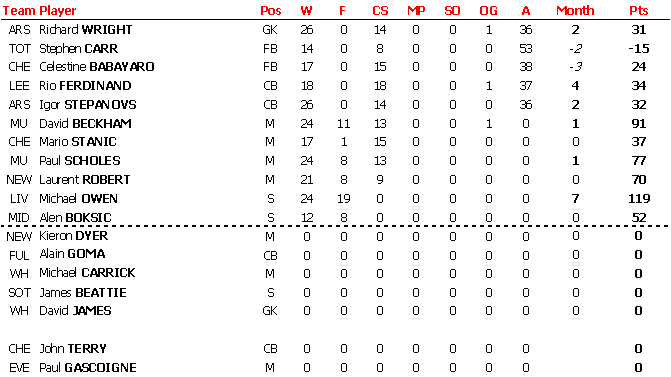Select the CS column header
The image size is (671, 377).
[x=380, y=10]
